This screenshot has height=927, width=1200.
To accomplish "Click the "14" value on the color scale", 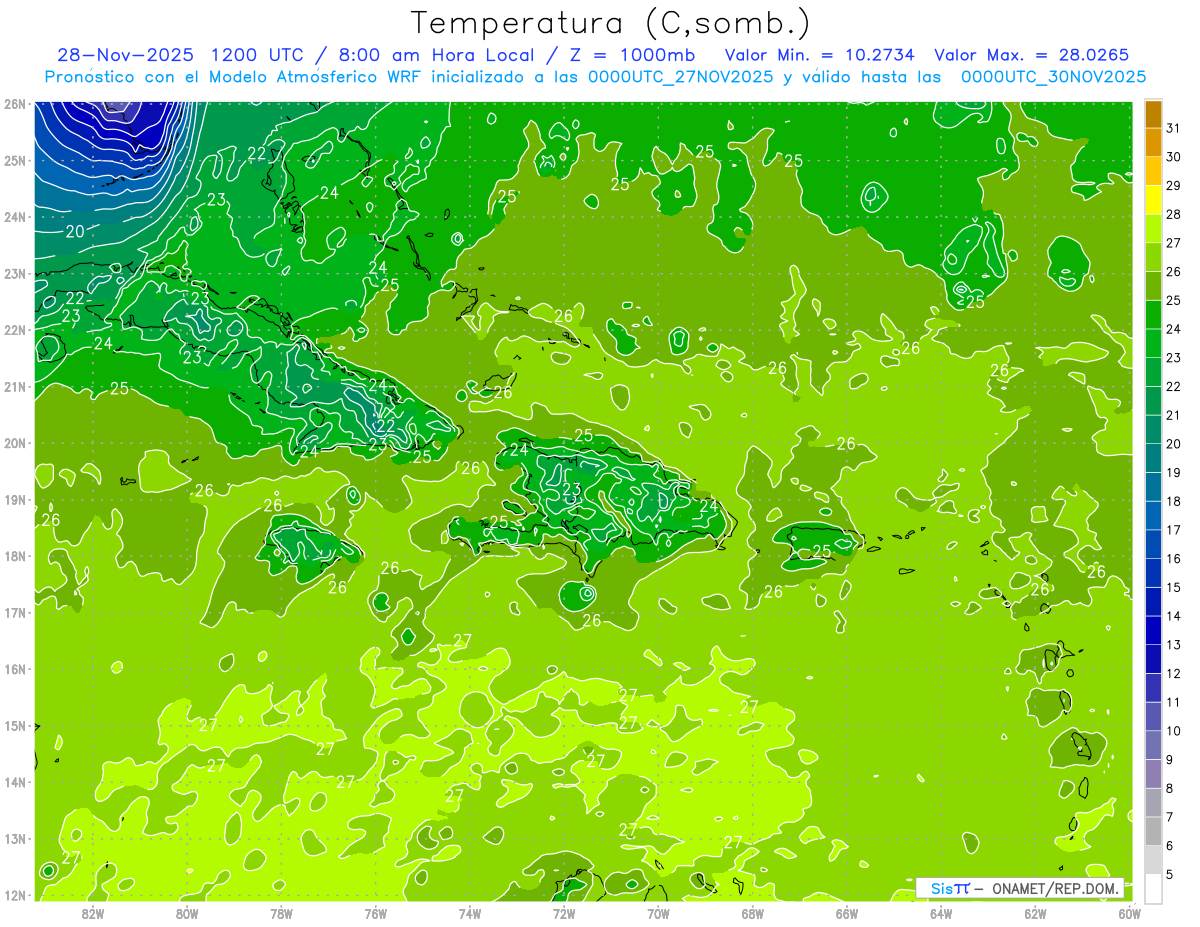I will click(x=1174, y=617).
